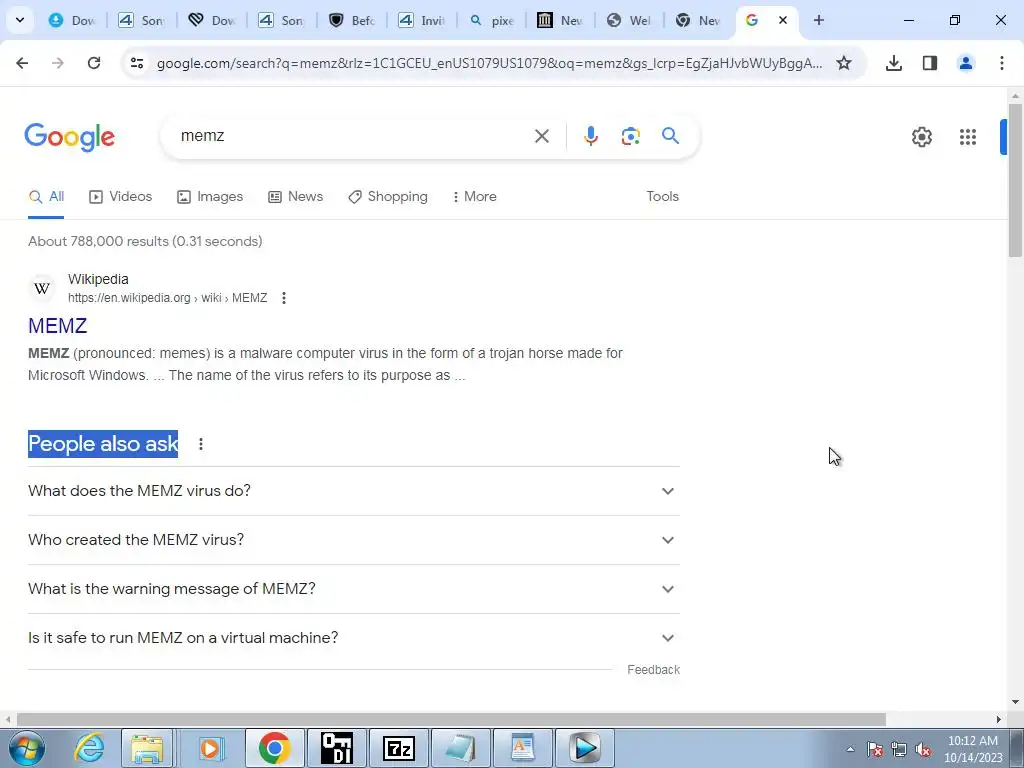Viewport: 1024px width, 768px height.
Task: Open 7-Zip from the taskbar
Action: point(399,748)
